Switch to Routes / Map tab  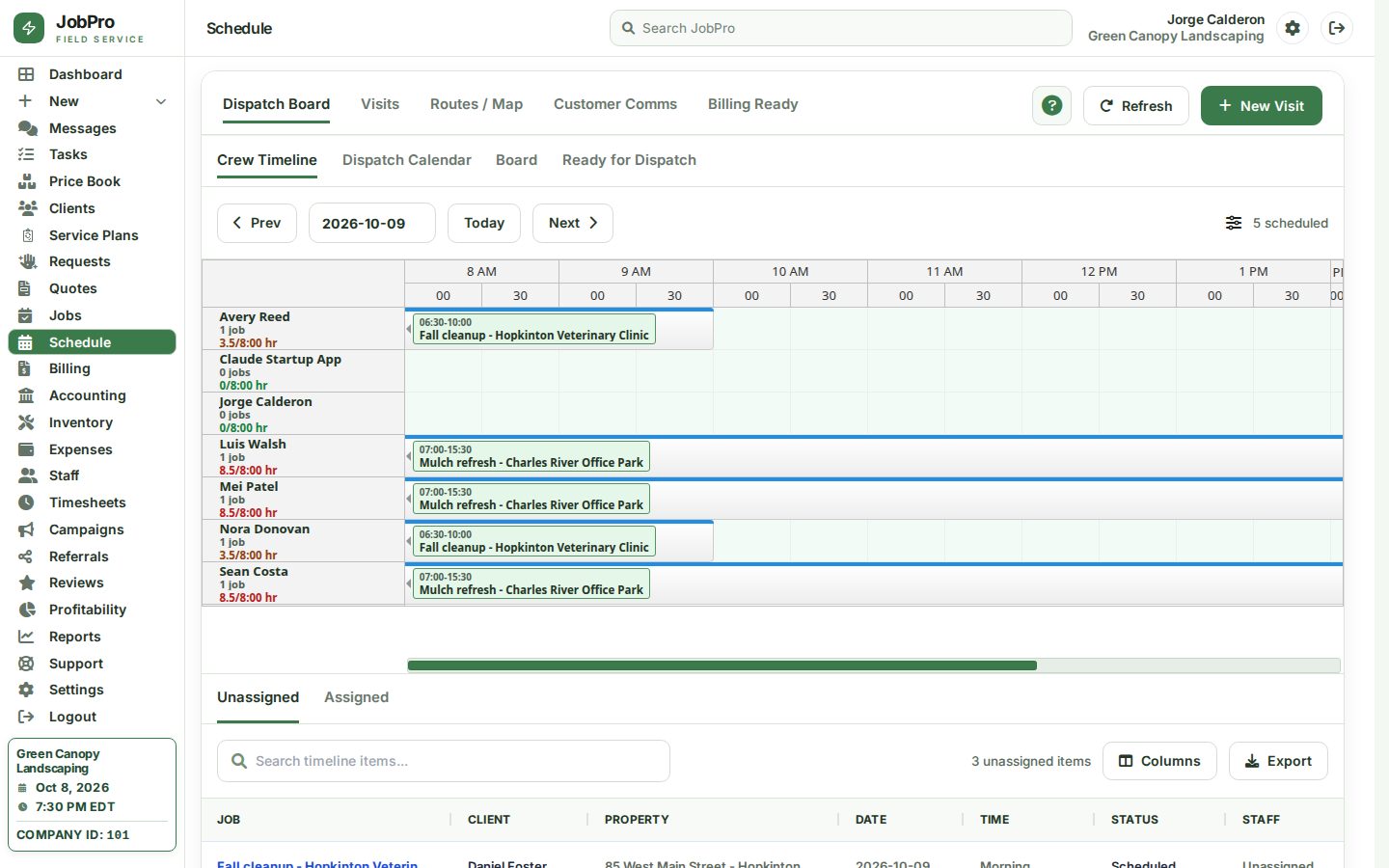tap(477, 104)
